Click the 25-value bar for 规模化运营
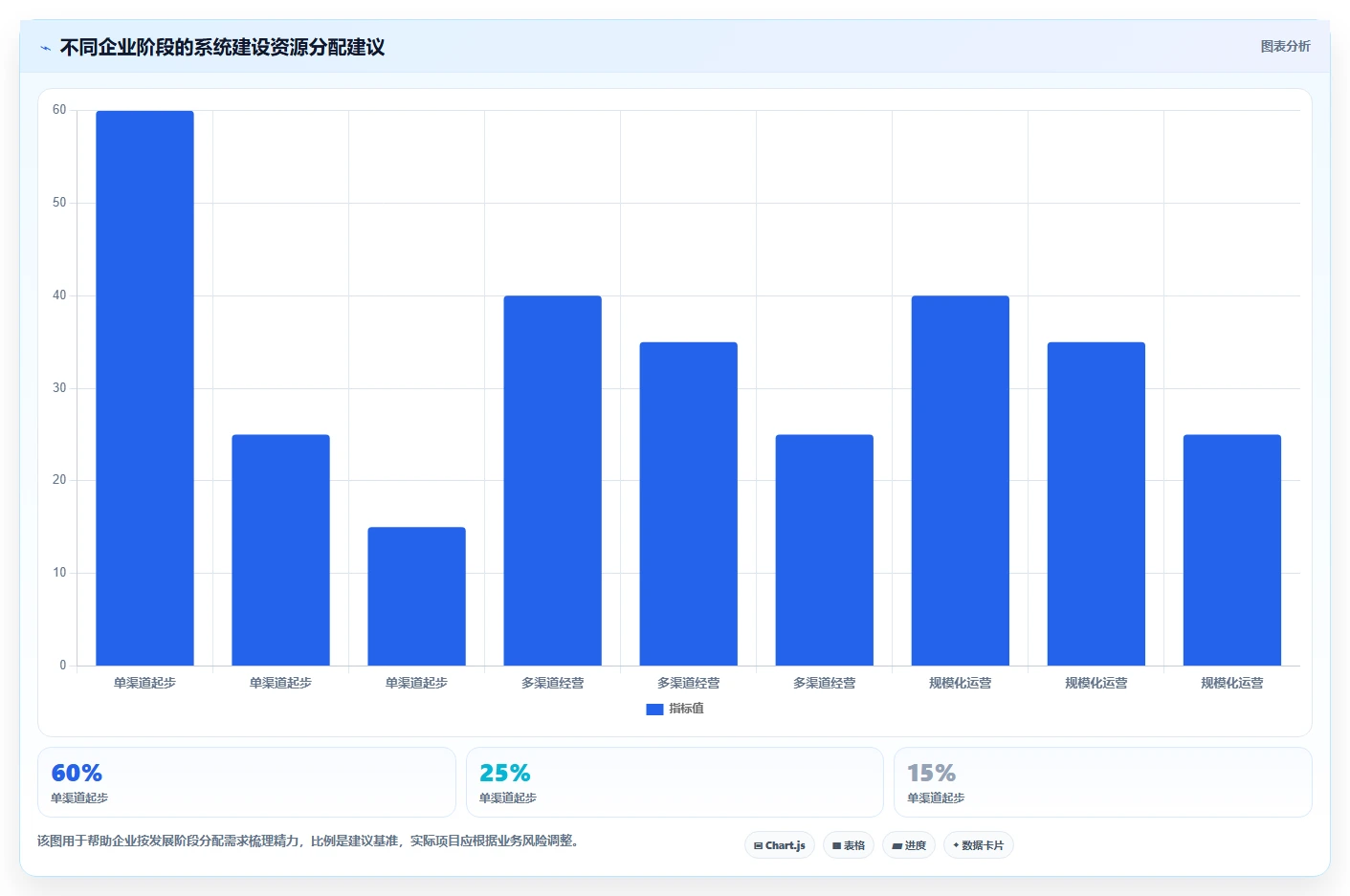Image resolution: width=1350 pixels, height=896 pixels. 1231,550
